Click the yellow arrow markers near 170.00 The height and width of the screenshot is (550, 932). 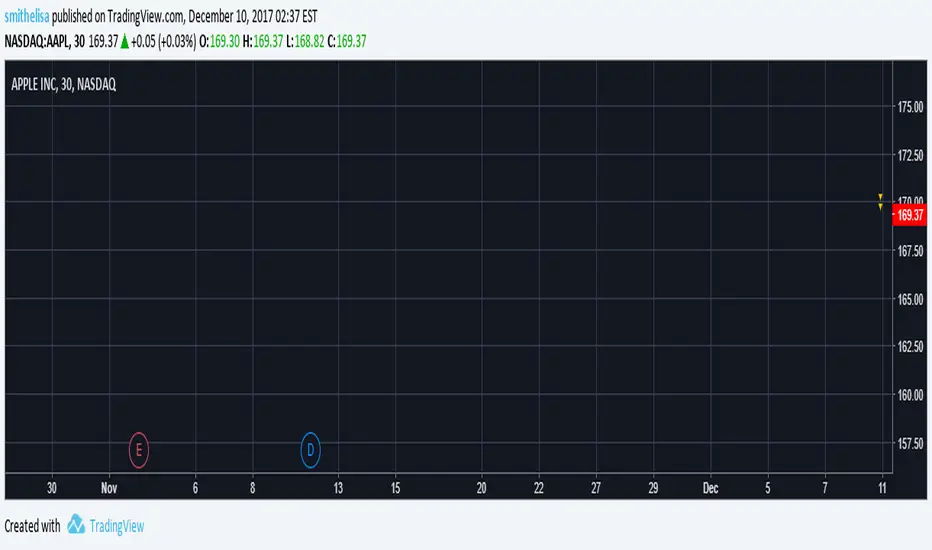point(880,202)
